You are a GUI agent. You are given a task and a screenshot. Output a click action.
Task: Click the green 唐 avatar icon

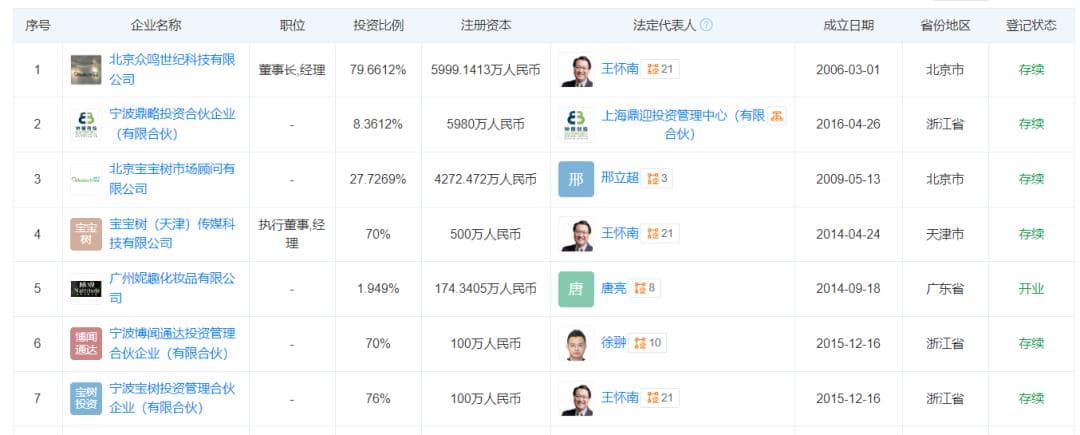click(x=576, y=289)
